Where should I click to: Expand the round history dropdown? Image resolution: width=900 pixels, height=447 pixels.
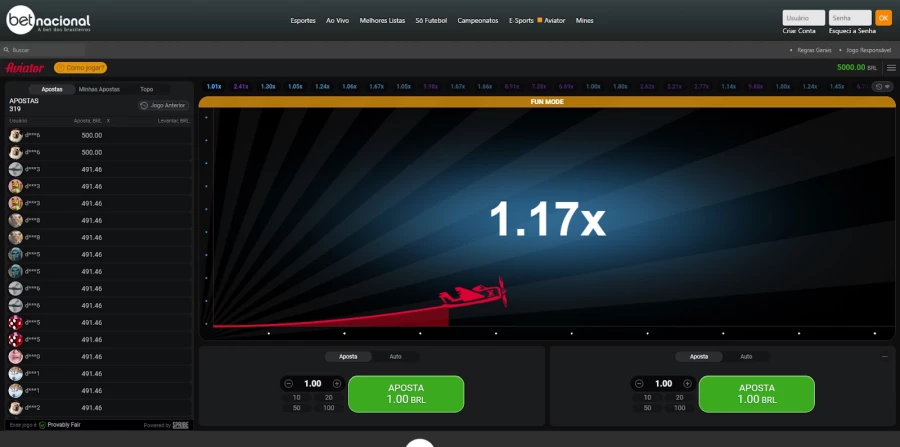[882, 87]
